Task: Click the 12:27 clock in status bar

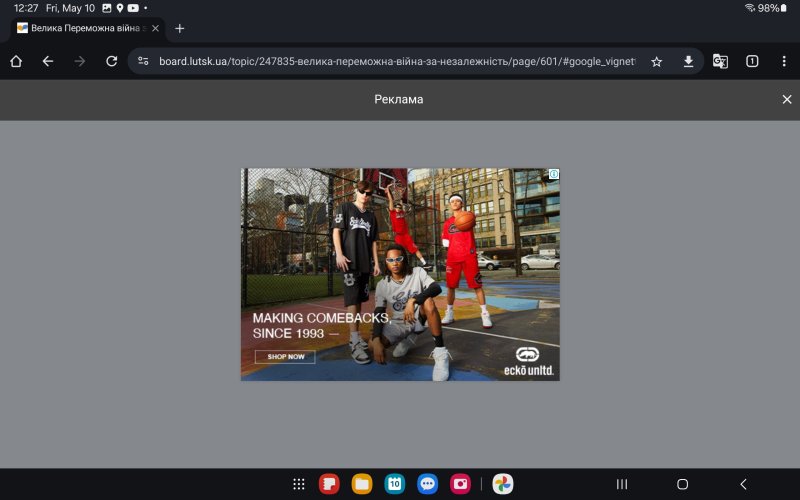Action: pos(26,8)
